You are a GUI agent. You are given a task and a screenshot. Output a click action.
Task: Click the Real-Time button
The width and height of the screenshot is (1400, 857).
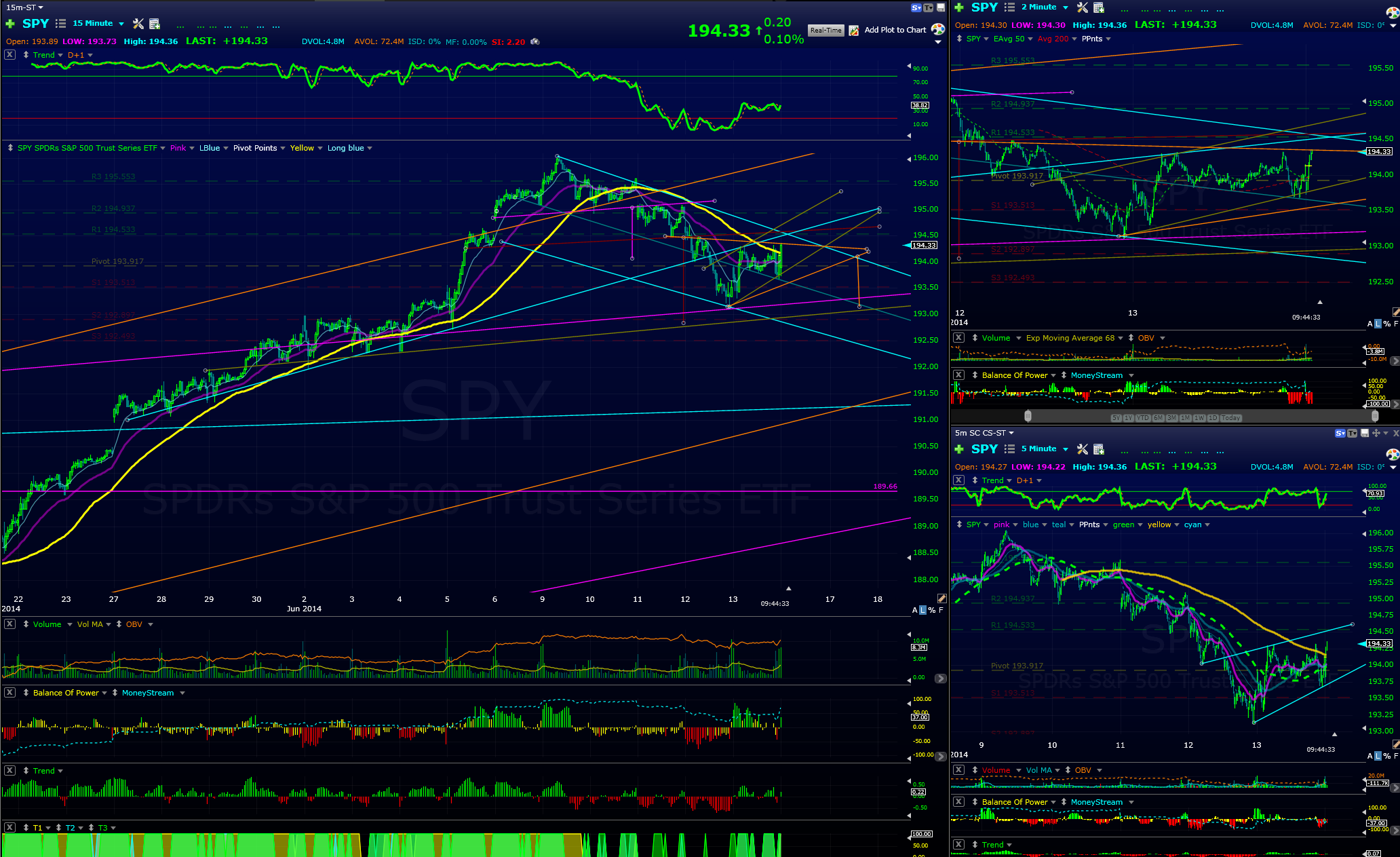tap(826, 30)
